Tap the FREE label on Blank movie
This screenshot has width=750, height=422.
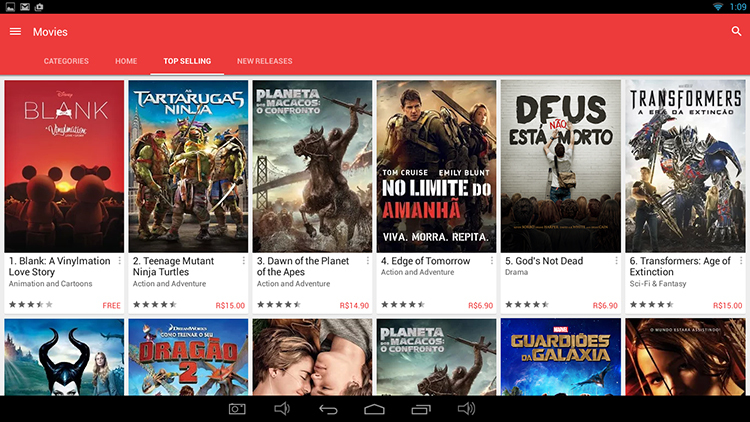coord(111,305)
